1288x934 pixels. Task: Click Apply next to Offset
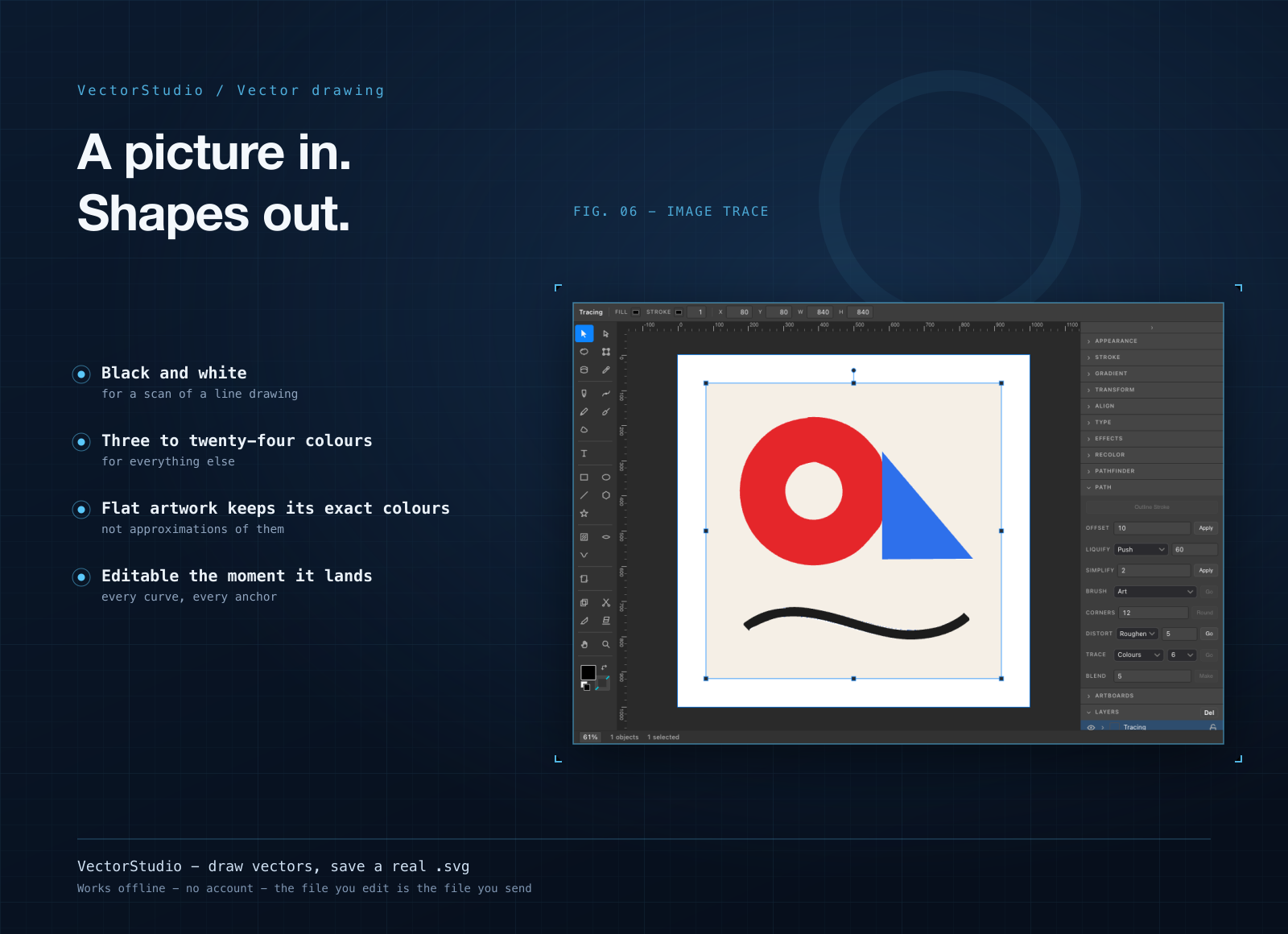pos(1206,528)
